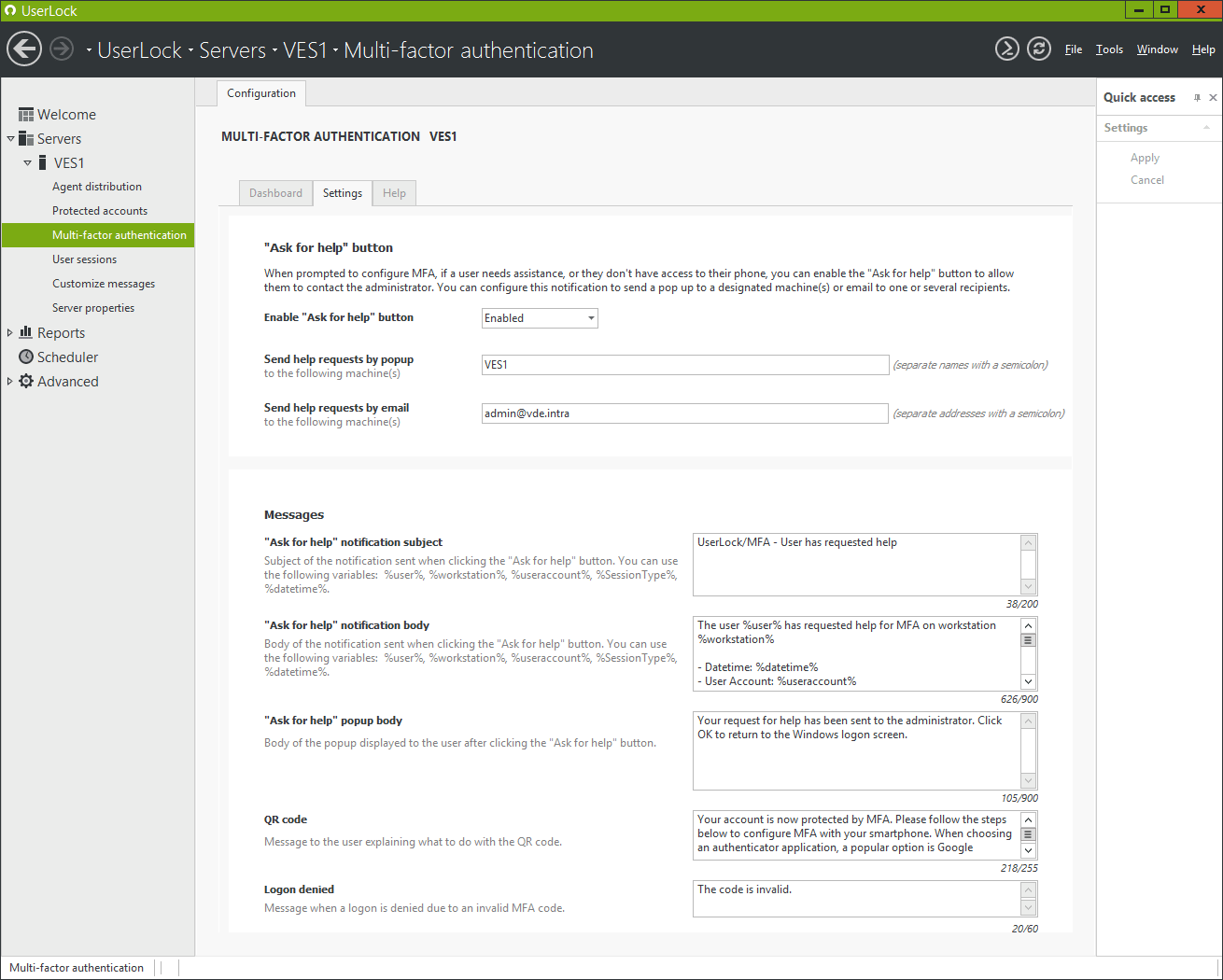1223x980 pixels.
Task: Open User sessions in sidebar
Action: coord(85,259)
